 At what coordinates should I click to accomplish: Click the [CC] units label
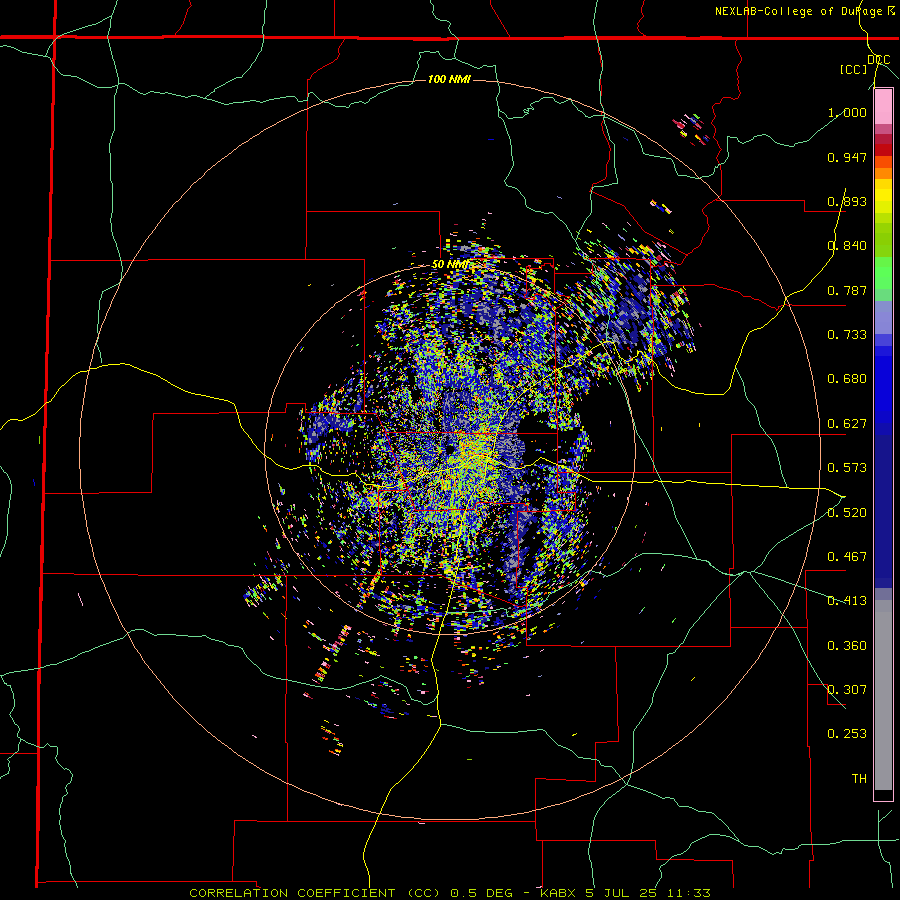853,69
